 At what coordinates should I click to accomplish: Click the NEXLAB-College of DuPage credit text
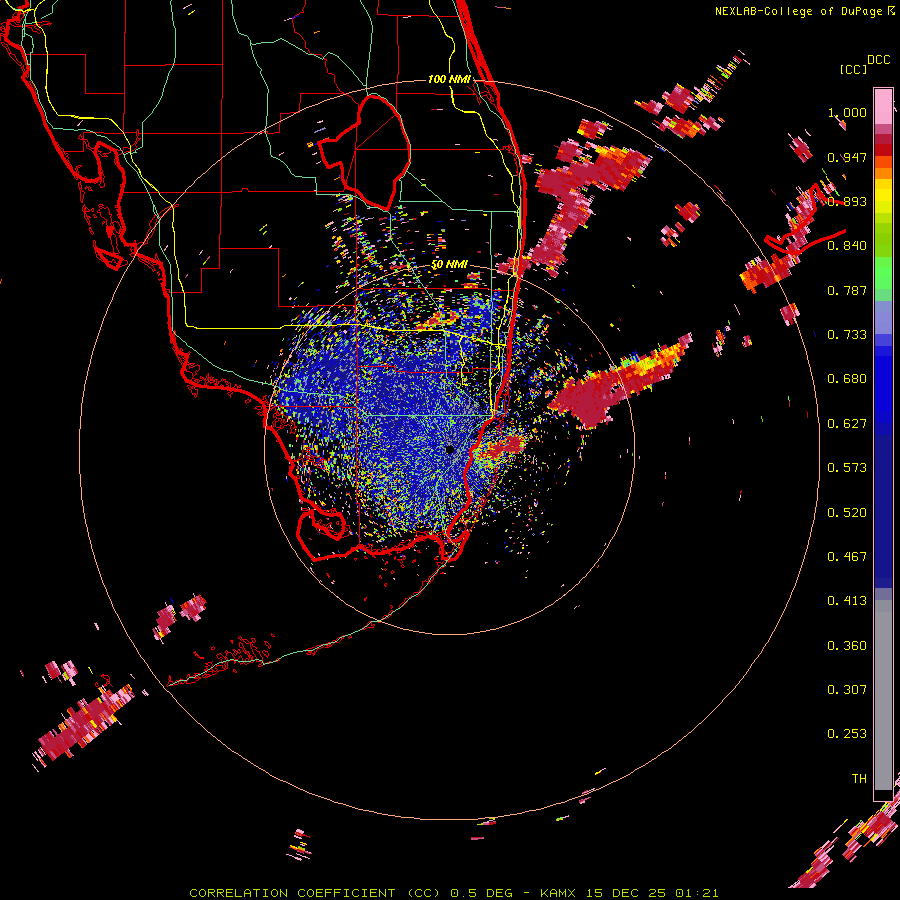pos(799,11)
